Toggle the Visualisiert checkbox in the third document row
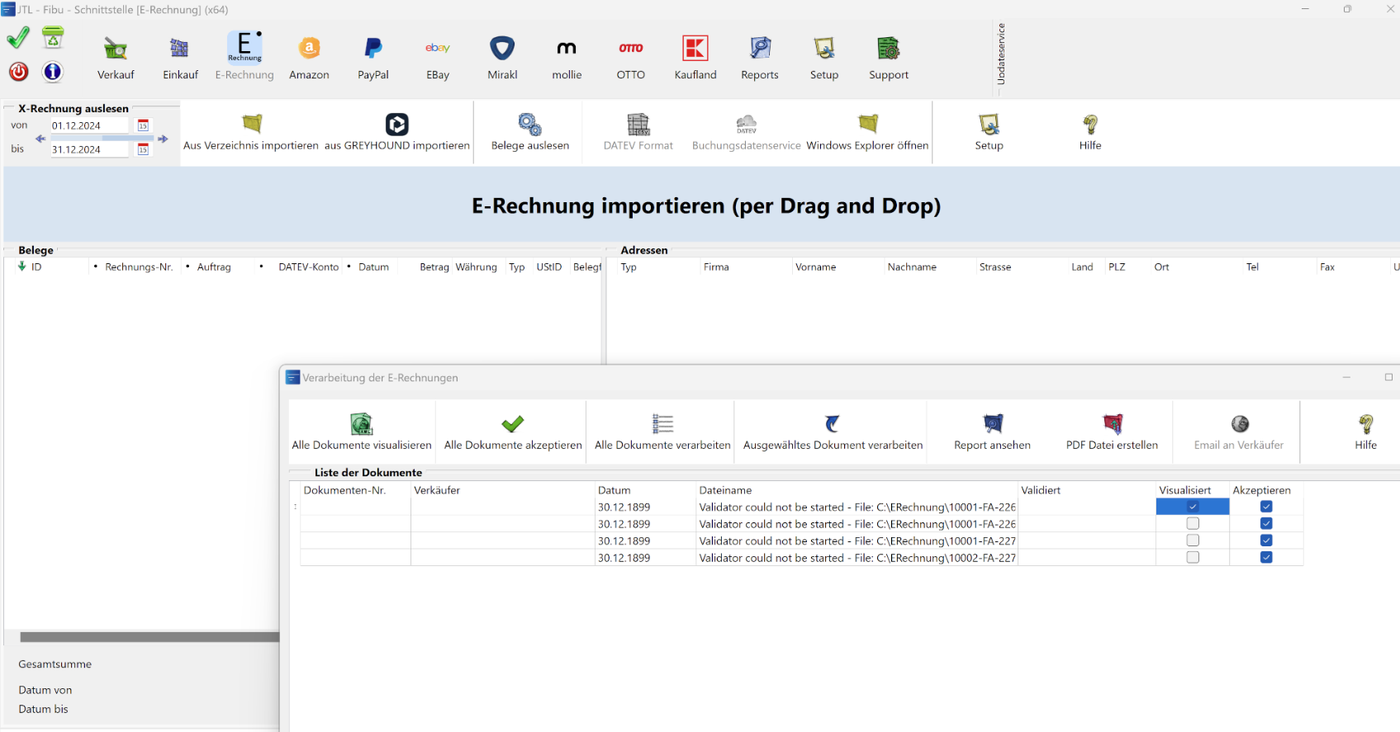The width and height of the screenshot is (1400, 732). click(x=1192, y=540)
